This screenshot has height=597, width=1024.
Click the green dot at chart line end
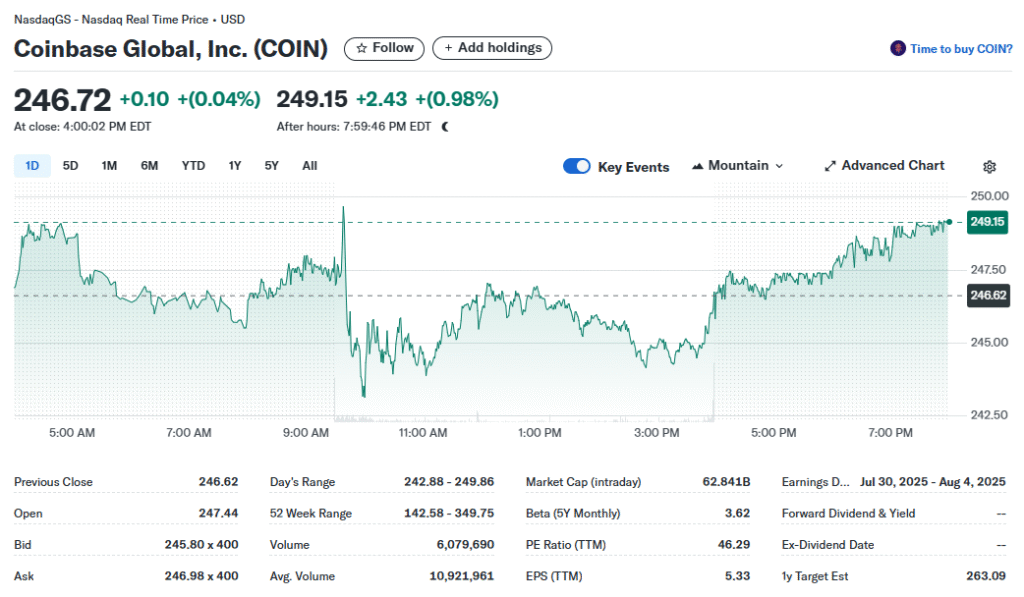[x=949, y=222]
